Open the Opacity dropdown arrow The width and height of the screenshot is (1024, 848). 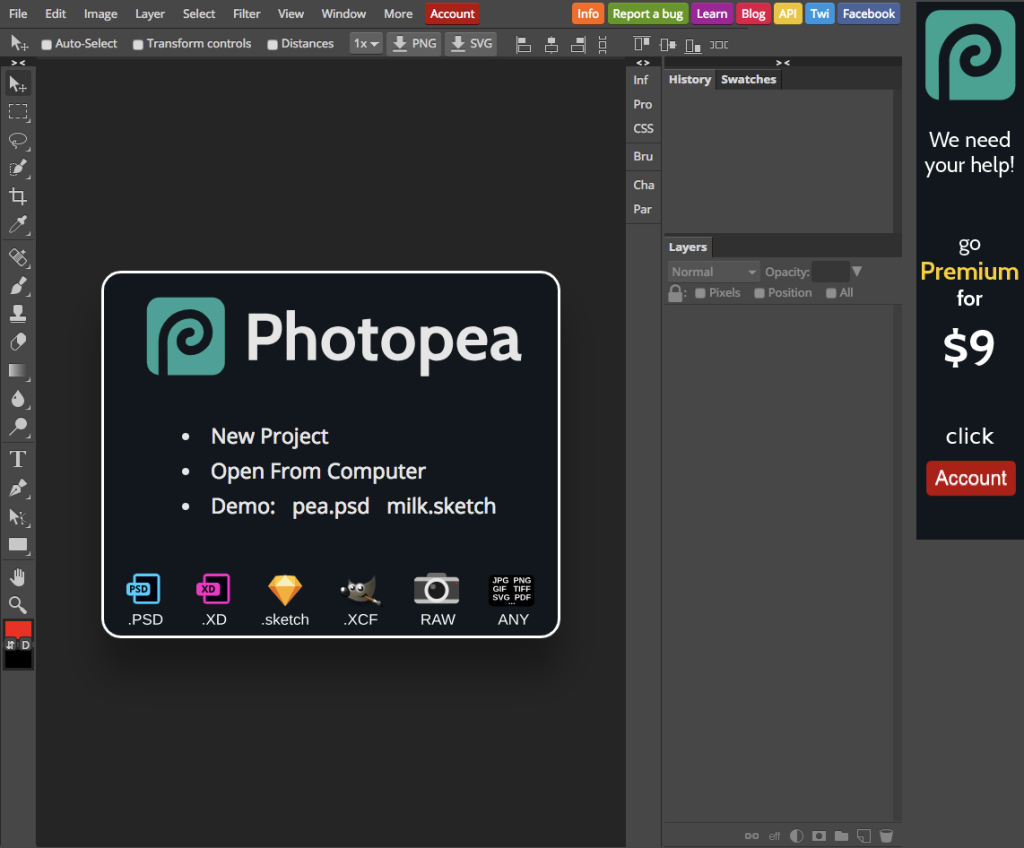(x=857, y=272)
